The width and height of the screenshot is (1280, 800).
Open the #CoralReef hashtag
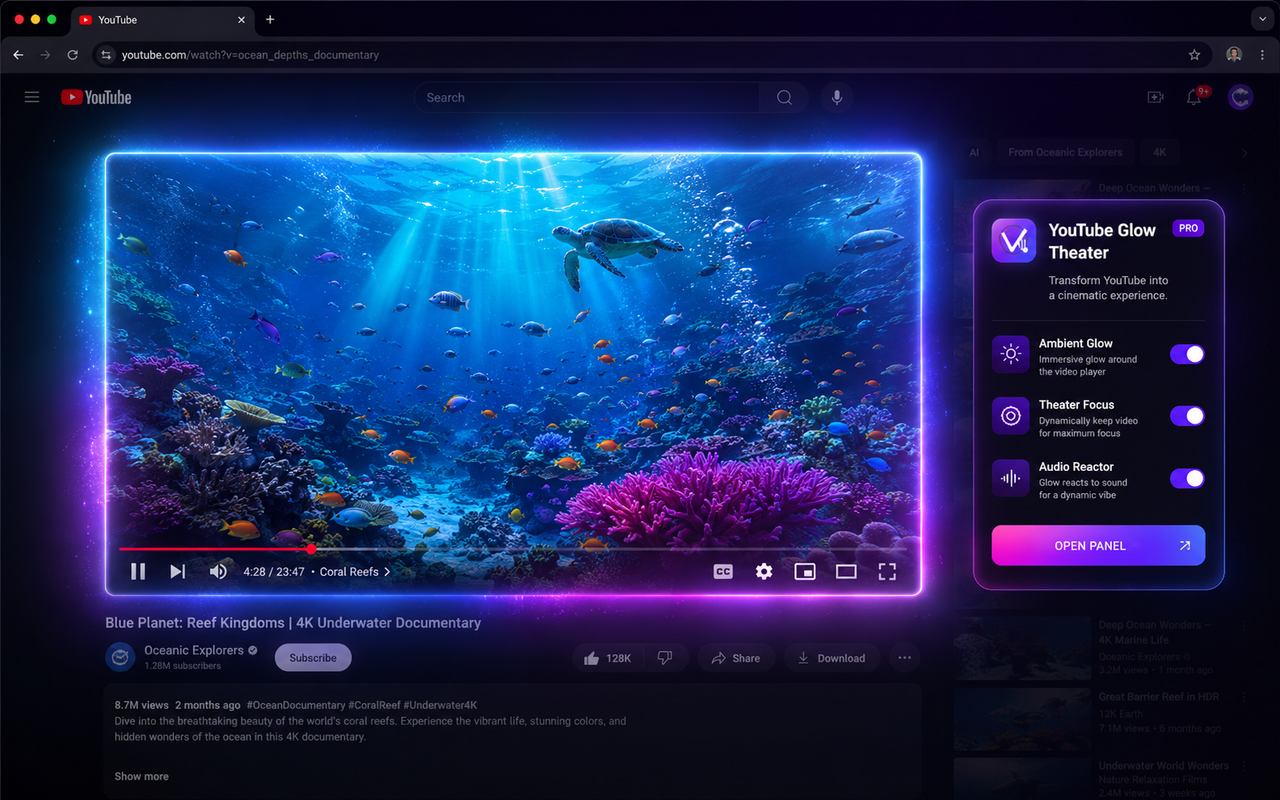pyautogui.click(x=378, y=705)
